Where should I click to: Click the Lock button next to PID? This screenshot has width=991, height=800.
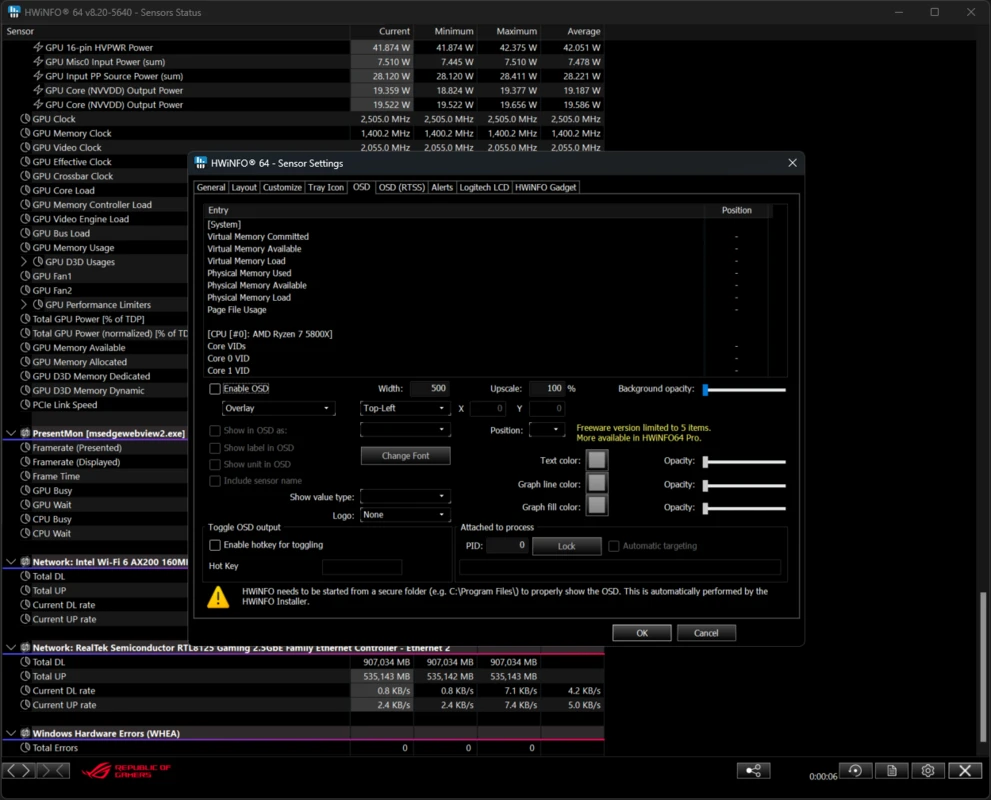[567, 546]
